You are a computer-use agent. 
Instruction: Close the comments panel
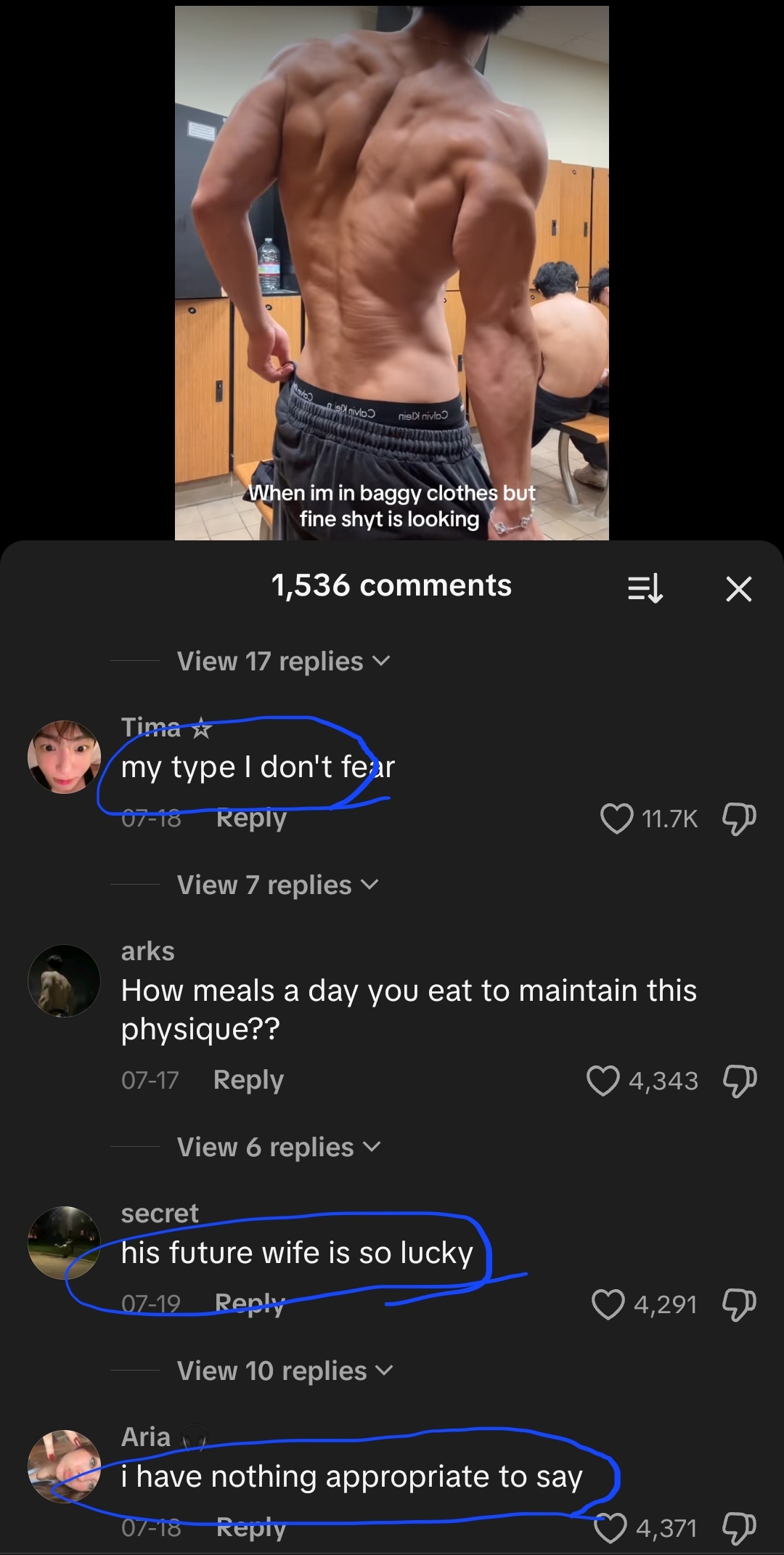point(738,588)
